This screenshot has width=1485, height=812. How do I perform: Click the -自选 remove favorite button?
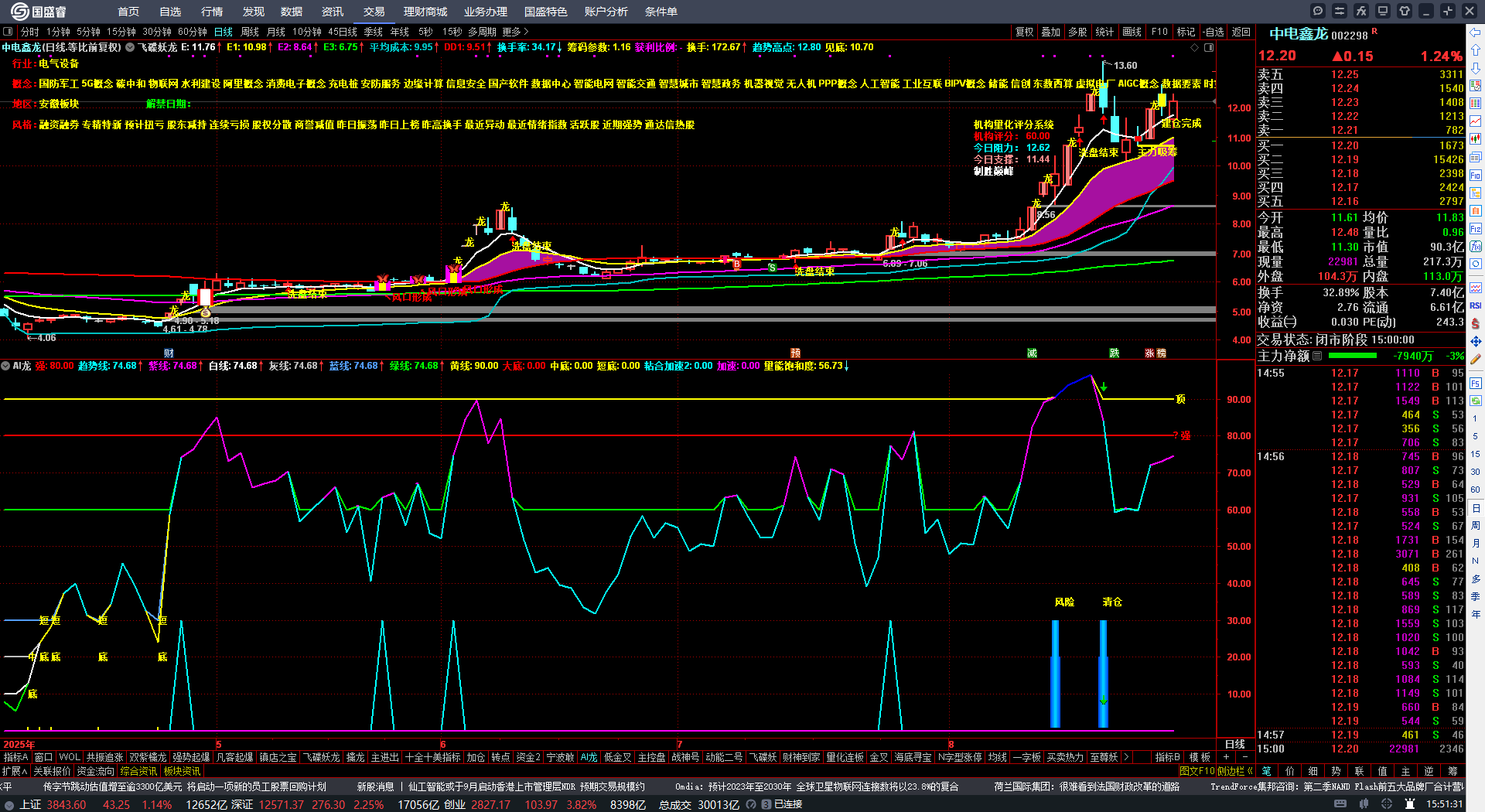1214,32
